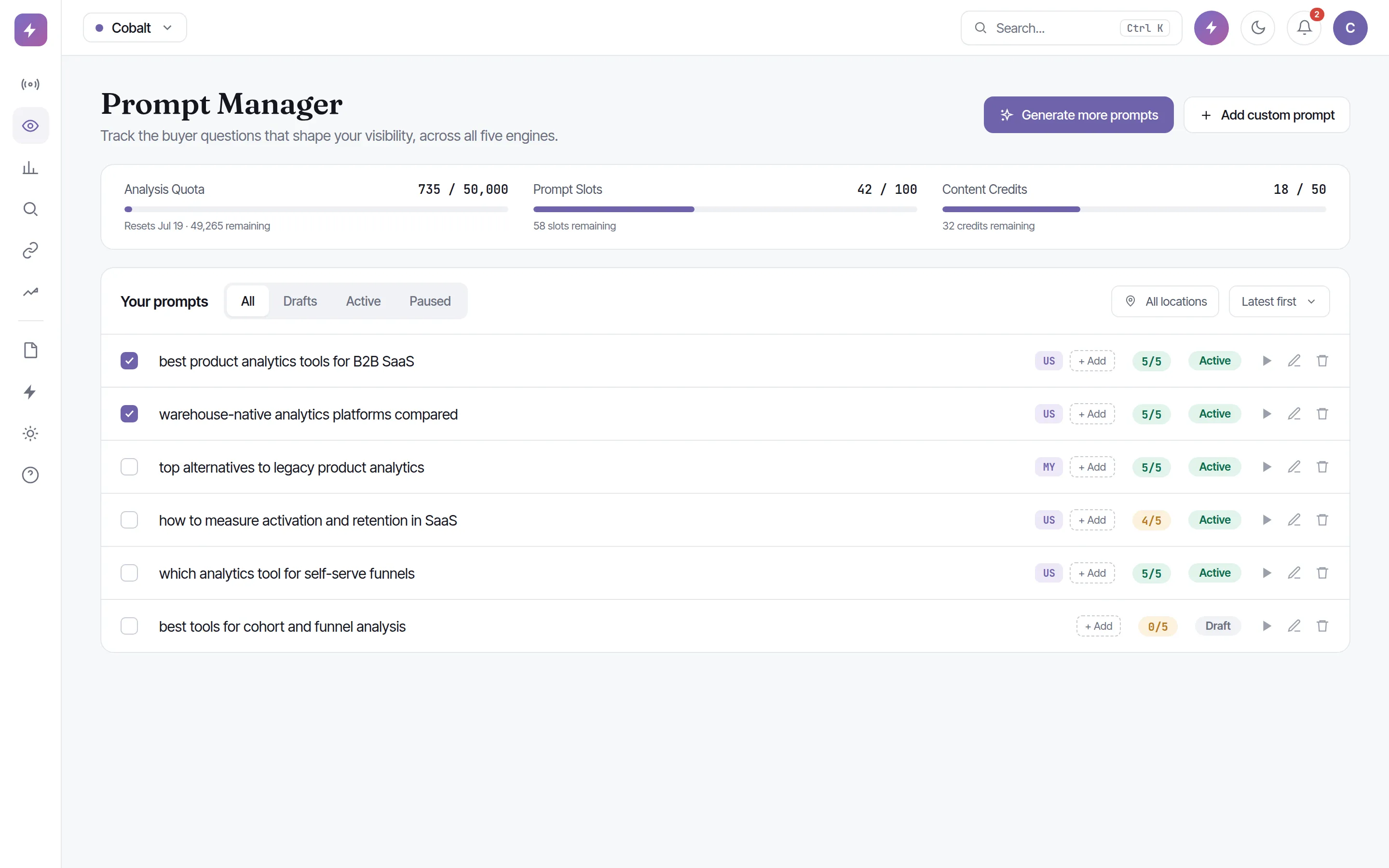Click the Analysis Quota progress bar

316,210
